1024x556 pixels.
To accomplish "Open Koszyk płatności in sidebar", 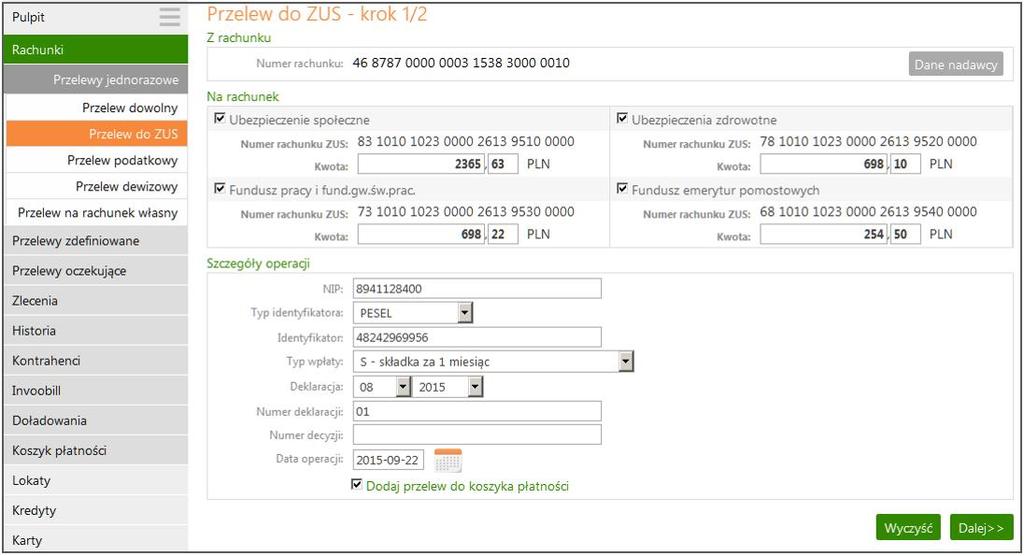I will (95, 450).
